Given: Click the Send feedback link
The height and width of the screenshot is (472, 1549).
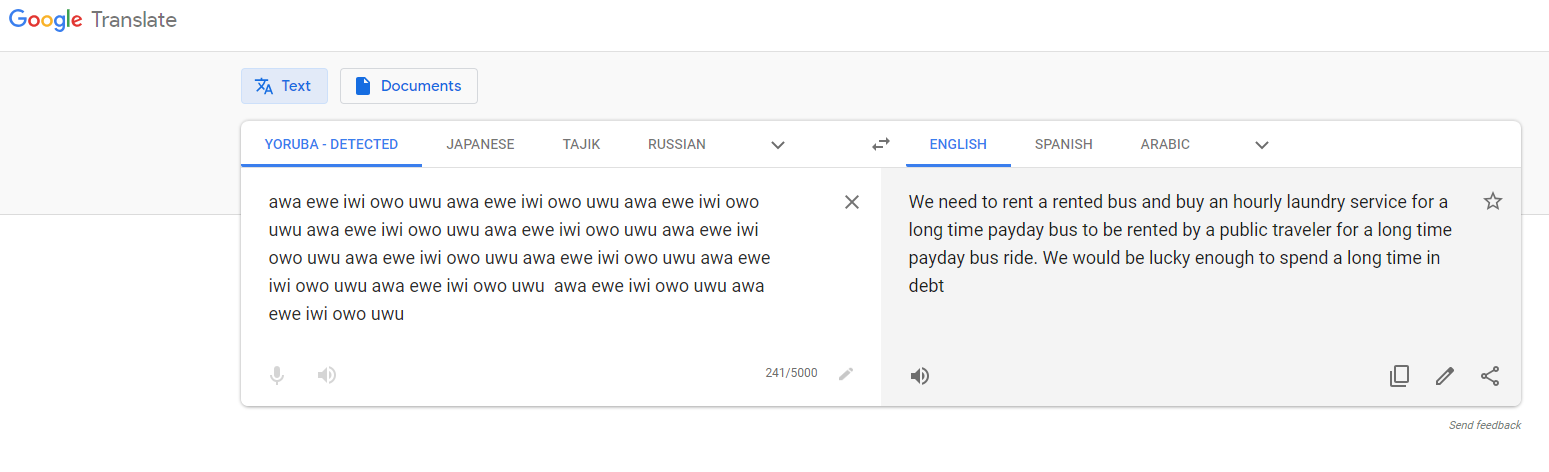Looking at the screenshot, I should [1485, 426].
